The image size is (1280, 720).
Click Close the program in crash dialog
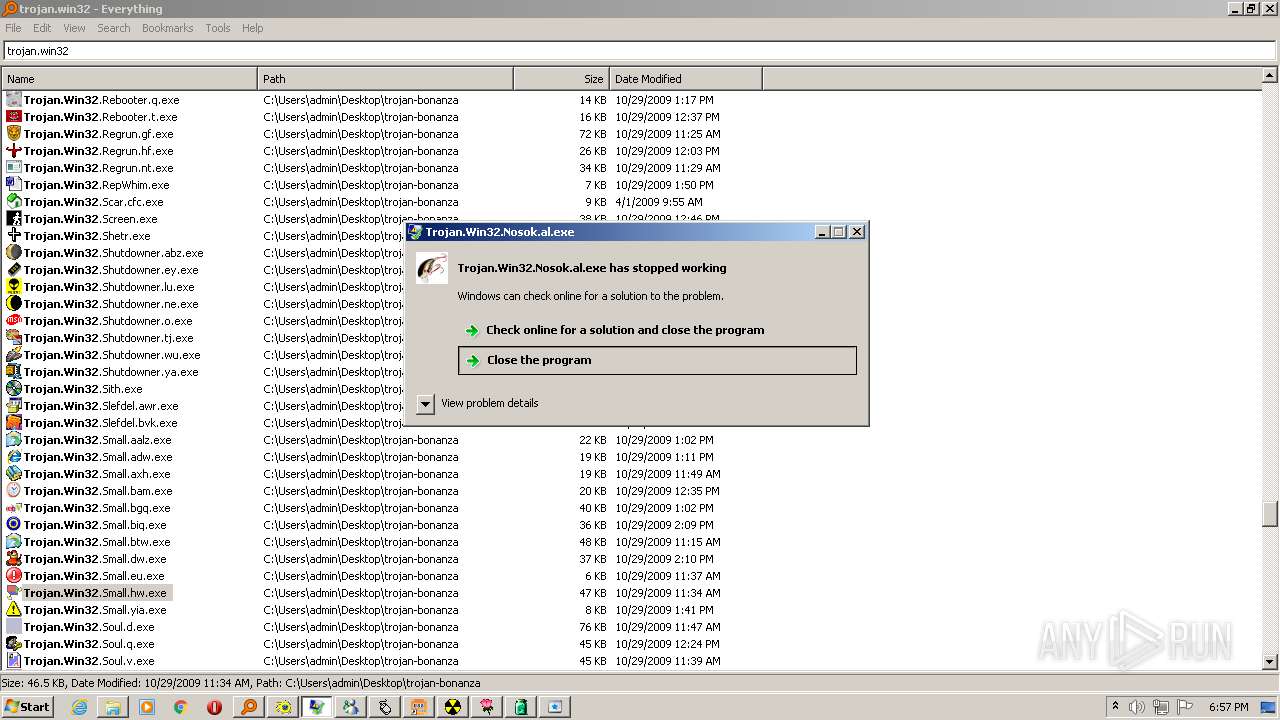point(657,360)
